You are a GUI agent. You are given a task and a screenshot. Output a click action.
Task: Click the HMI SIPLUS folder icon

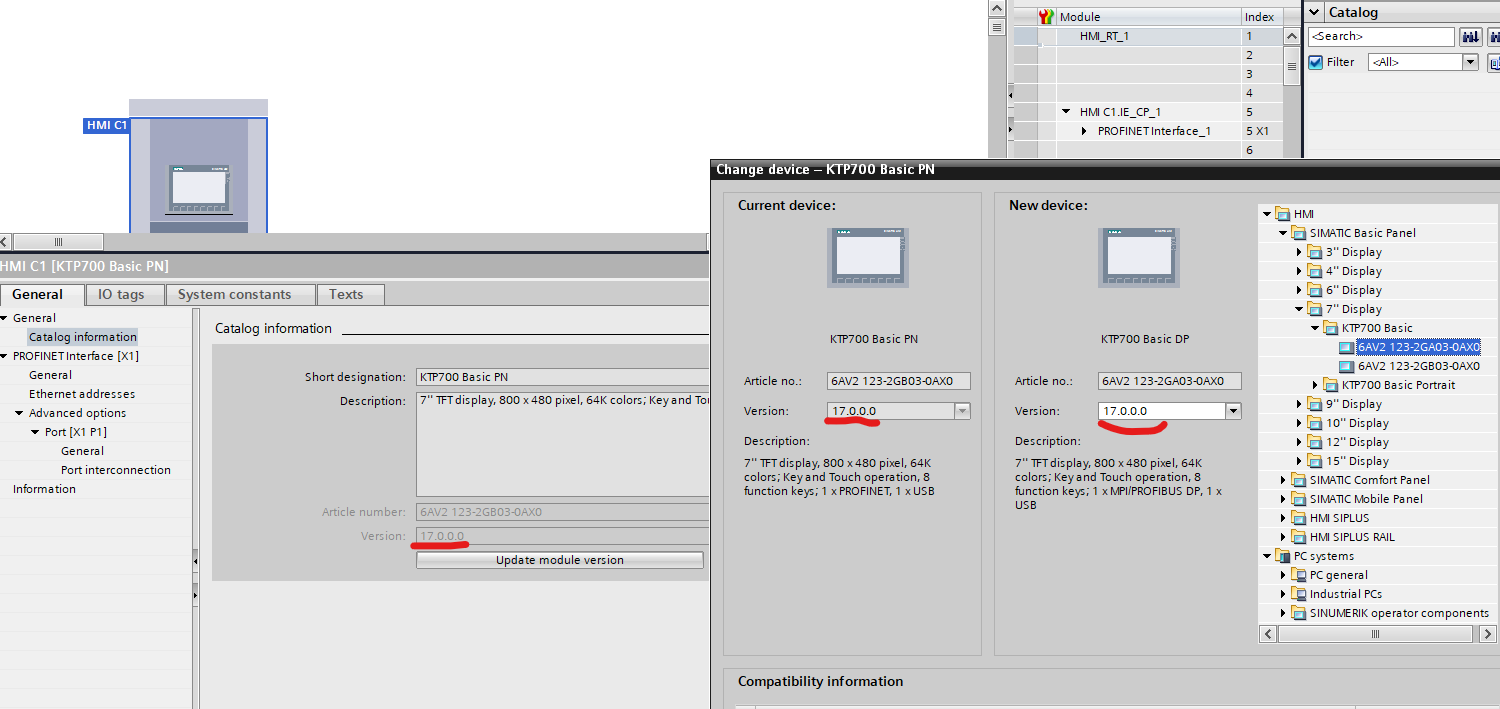[1298, 518]
